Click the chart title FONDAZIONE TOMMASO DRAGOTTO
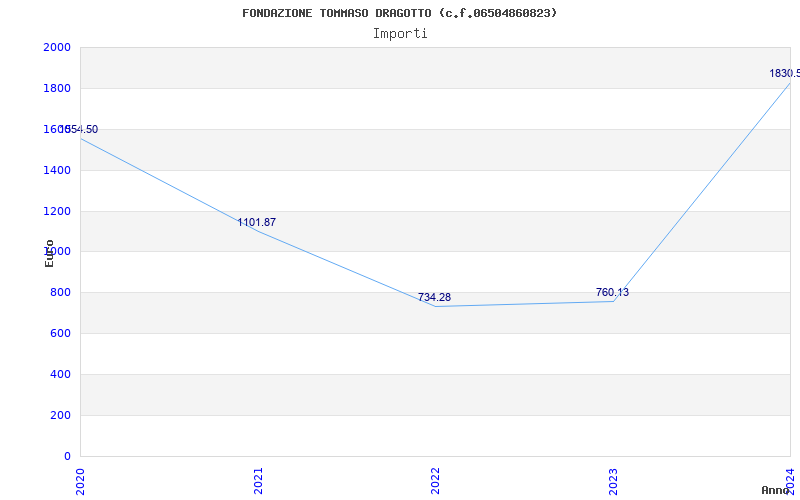800x500 pixels. (x=399, y=13)
